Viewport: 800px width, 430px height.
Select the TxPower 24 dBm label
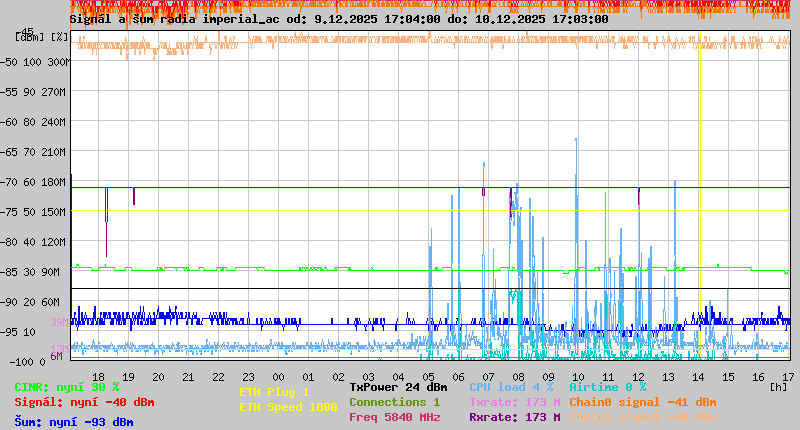coord(398,387)
